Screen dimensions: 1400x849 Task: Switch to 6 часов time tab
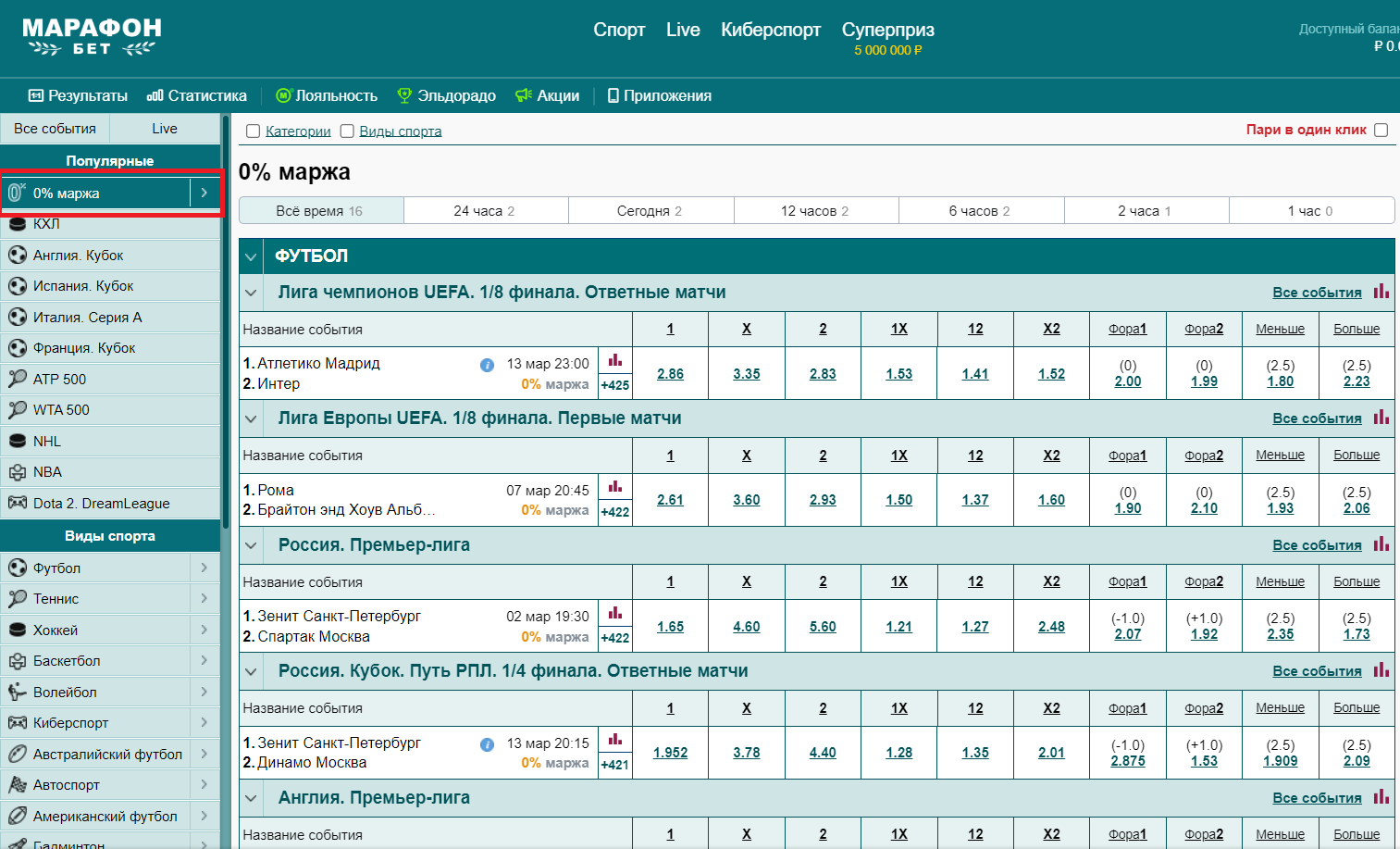[981, 210]
